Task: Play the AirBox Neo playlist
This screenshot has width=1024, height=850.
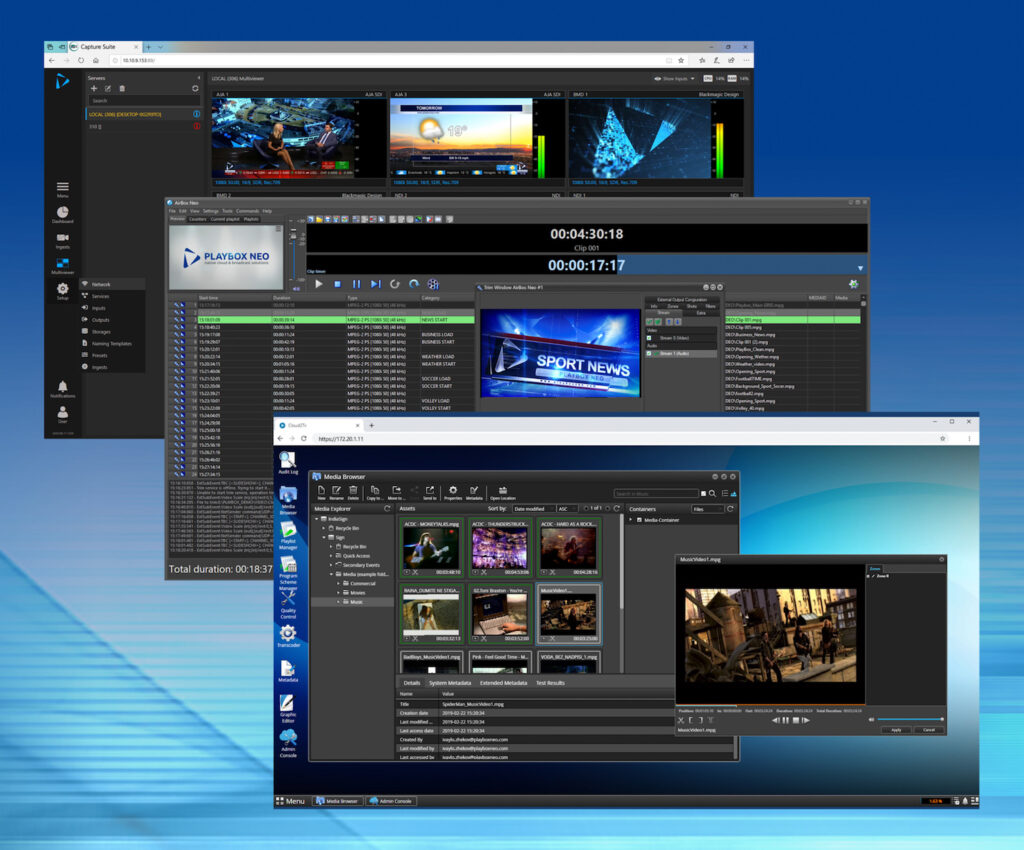Action: [x=319, y=284]
